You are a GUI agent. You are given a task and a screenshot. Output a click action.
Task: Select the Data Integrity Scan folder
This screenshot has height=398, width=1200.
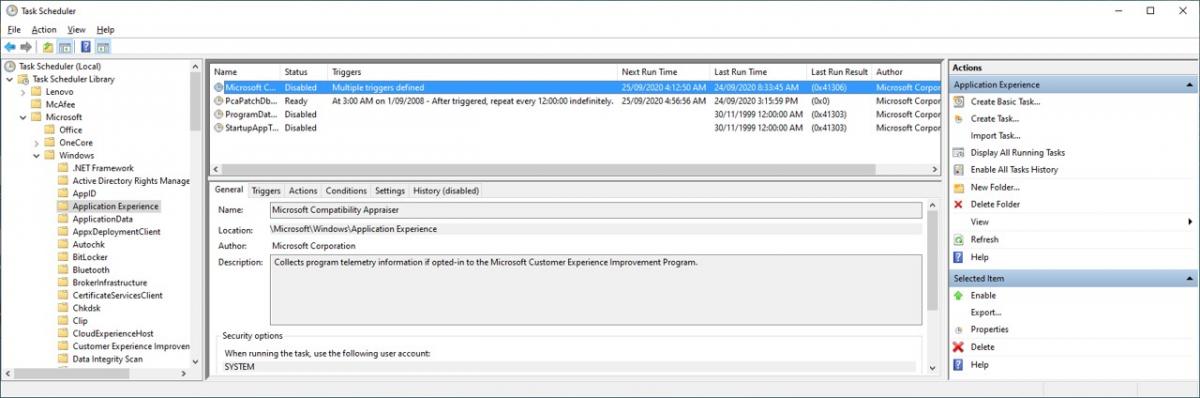[107, 359]
